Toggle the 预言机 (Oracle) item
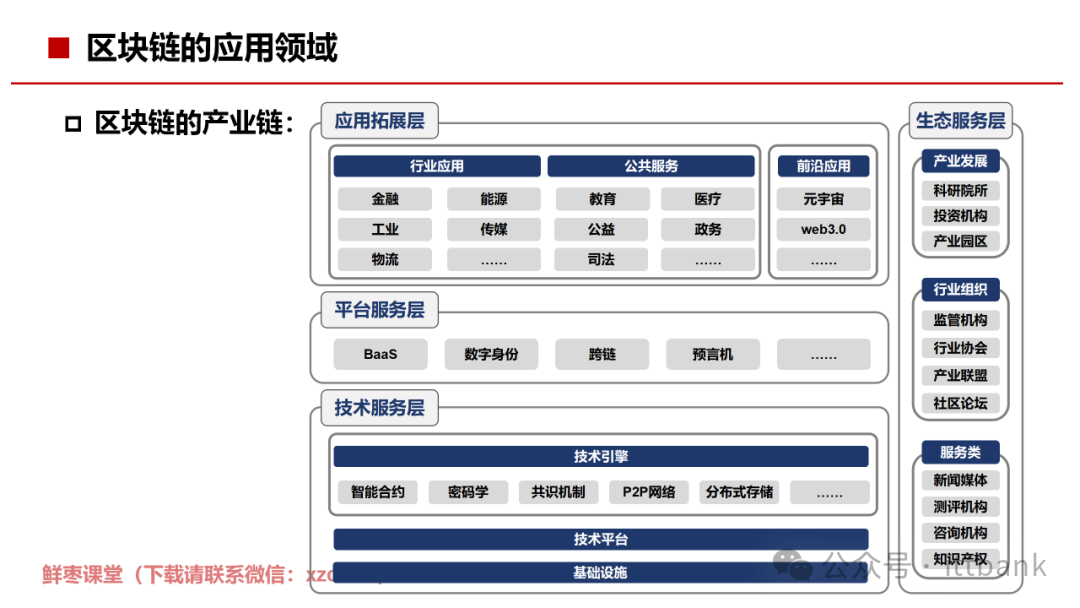This screenshot has width=1080, height=608. [712, 354]
